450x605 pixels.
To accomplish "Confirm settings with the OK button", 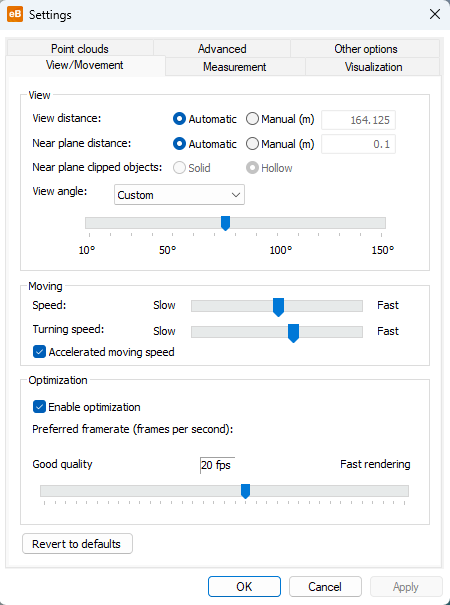I will tap(244, 586).
